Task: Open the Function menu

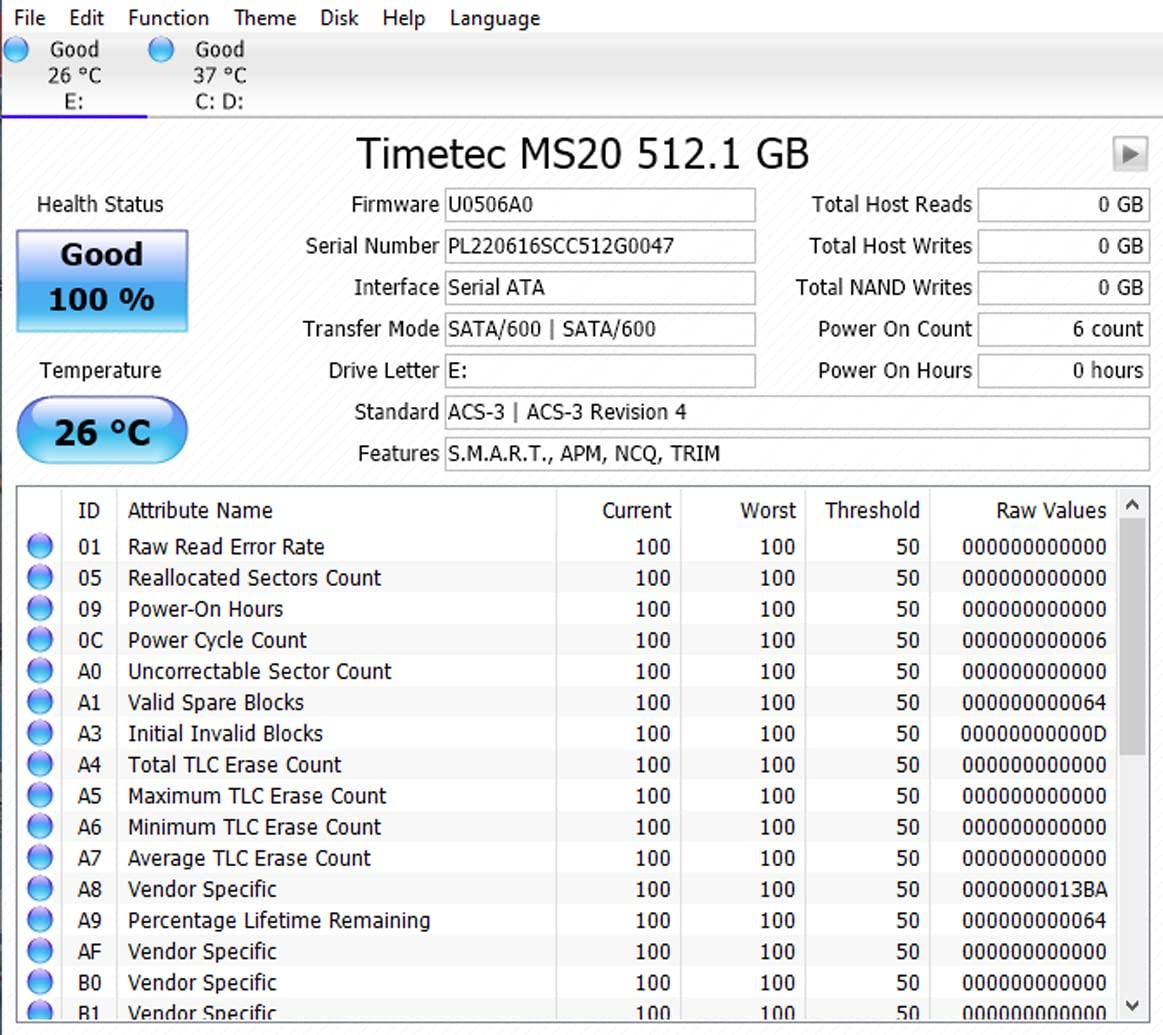Action: pyautogui.click(x=167, y=17)
